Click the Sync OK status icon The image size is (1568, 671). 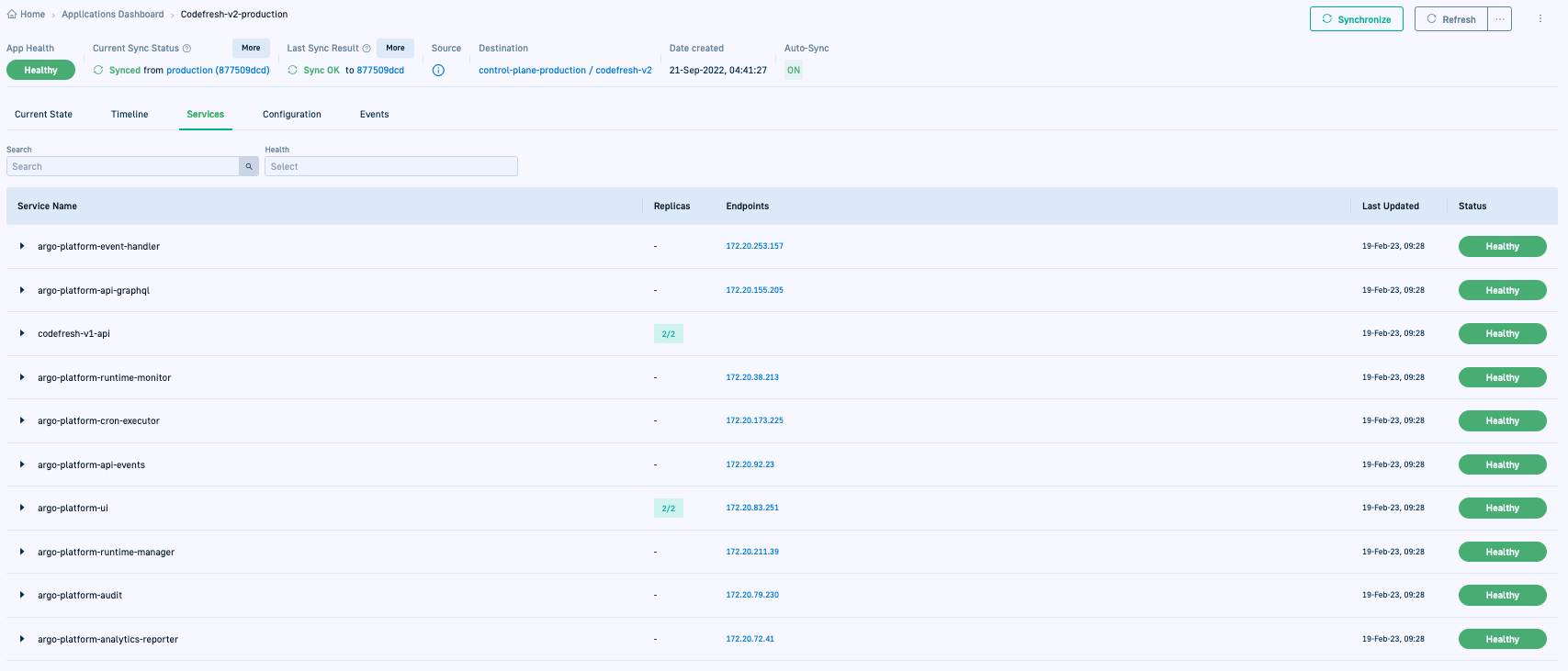point(293,71)
